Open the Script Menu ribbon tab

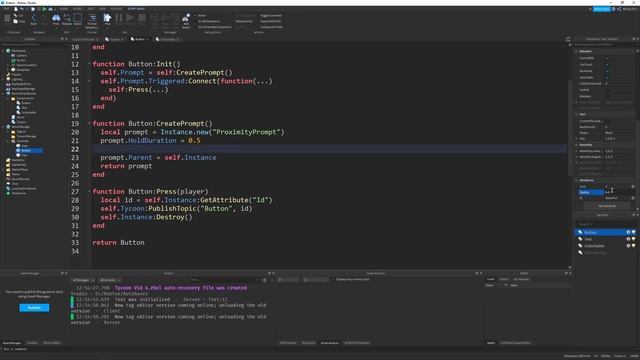coord(136,9)
